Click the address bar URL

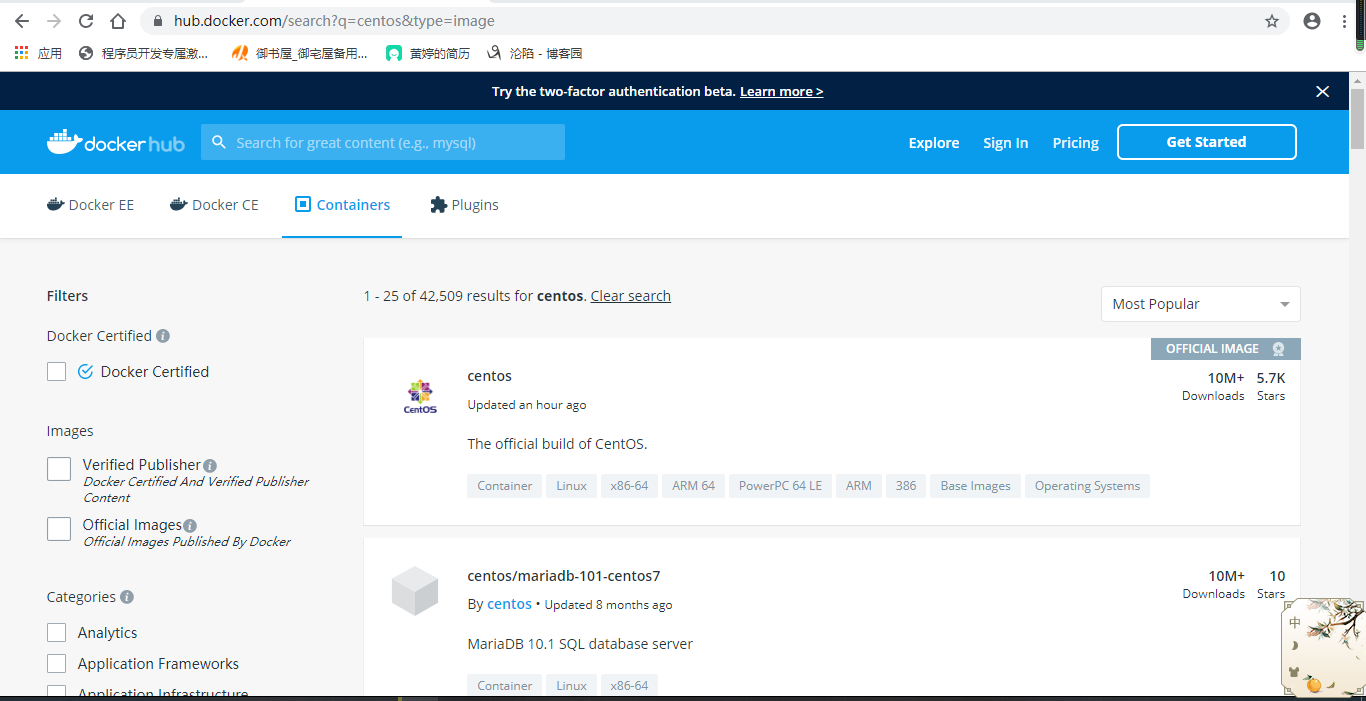[x=334, y=21]
